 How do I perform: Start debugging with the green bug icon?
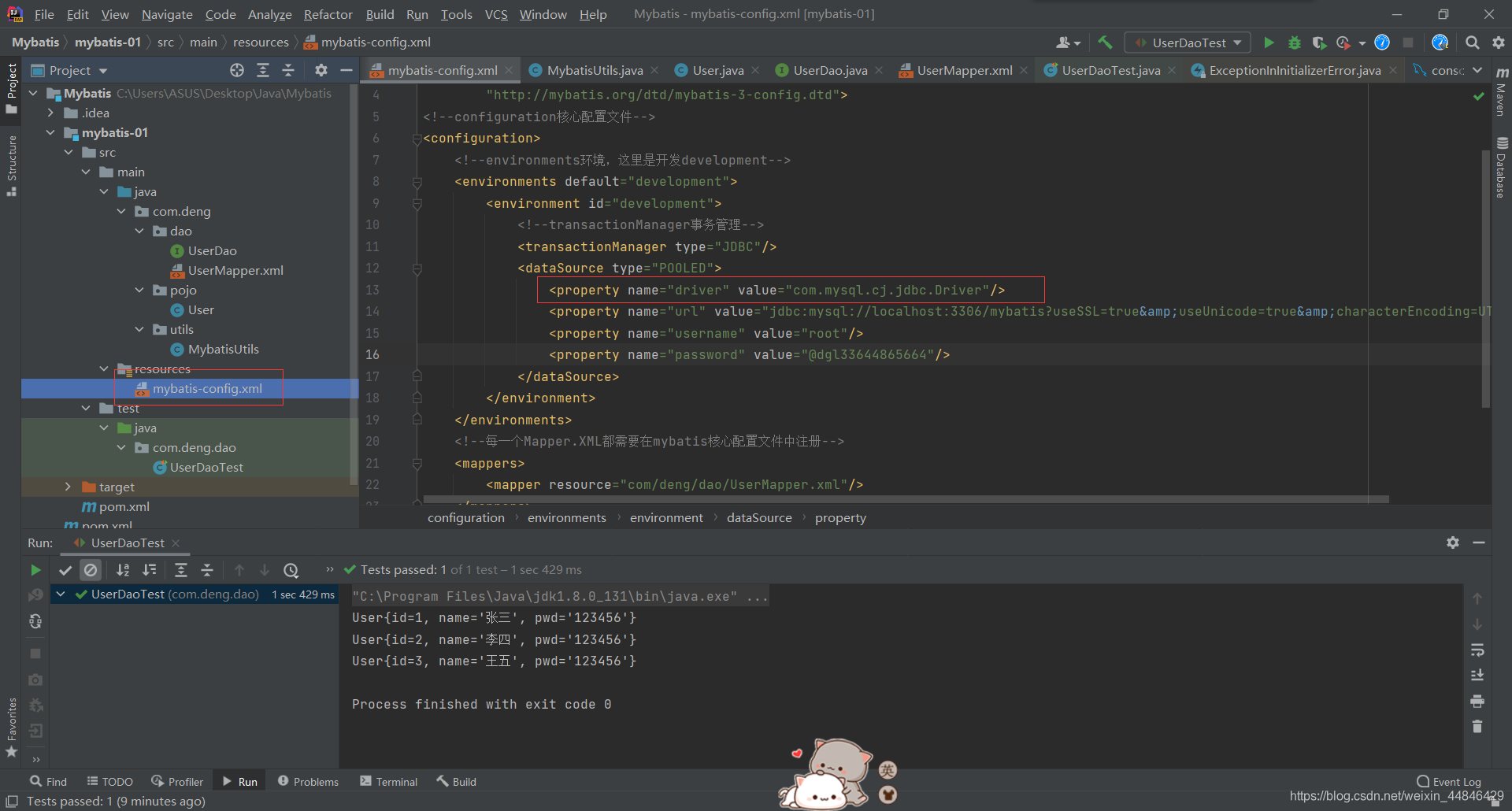1294,43
